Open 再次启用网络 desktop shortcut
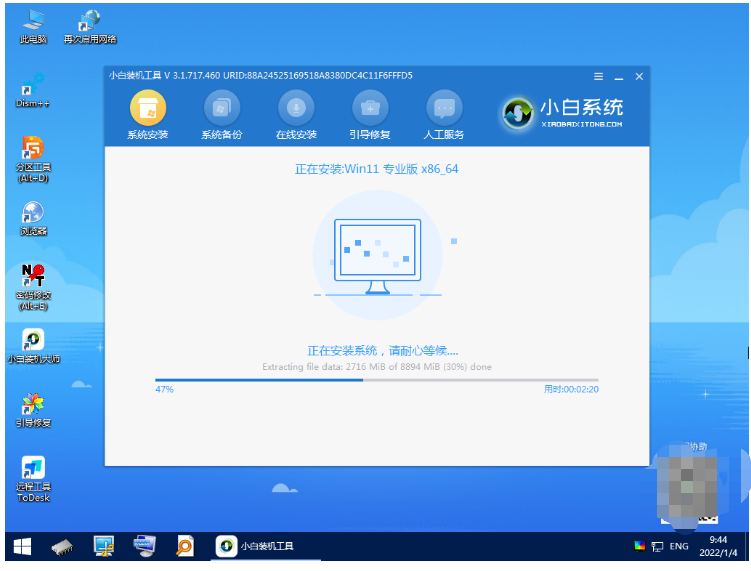The width and height of the screenshot is (751, 571). tap(90, 23)
